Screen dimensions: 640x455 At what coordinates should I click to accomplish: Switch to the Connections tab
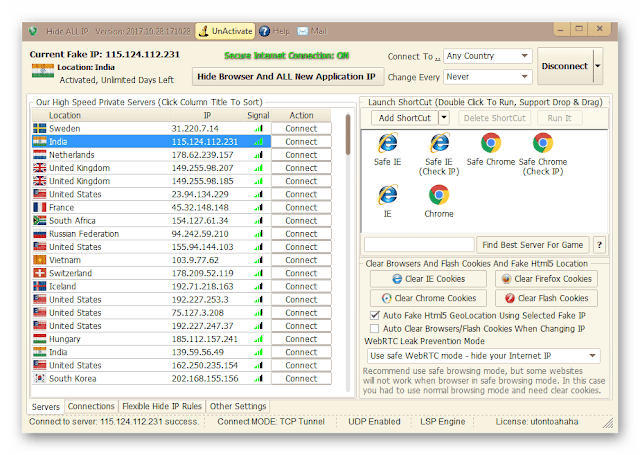91,406
